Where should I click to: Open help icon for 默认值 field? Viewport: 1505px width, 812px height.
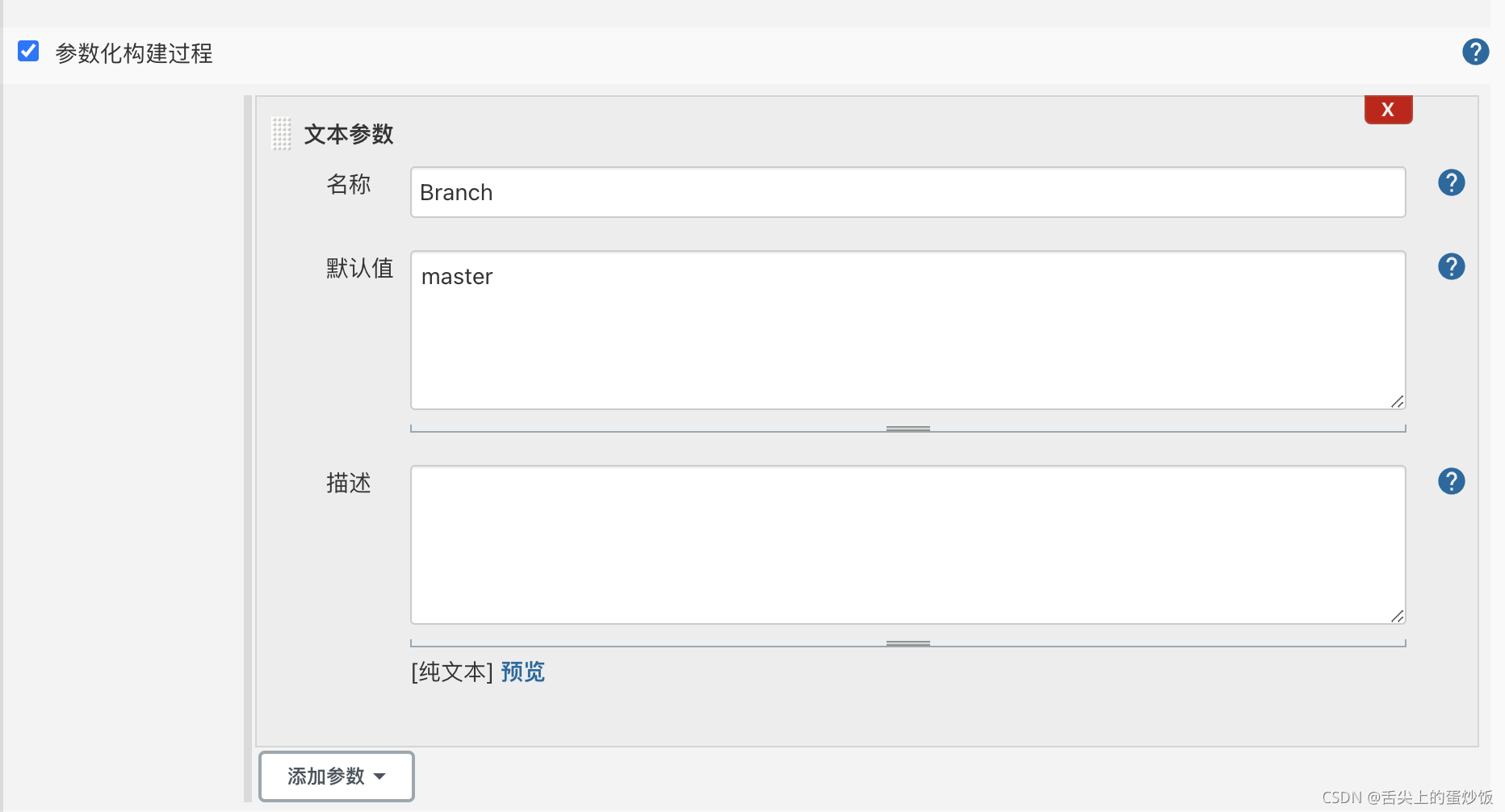[x=1451, y=267]
